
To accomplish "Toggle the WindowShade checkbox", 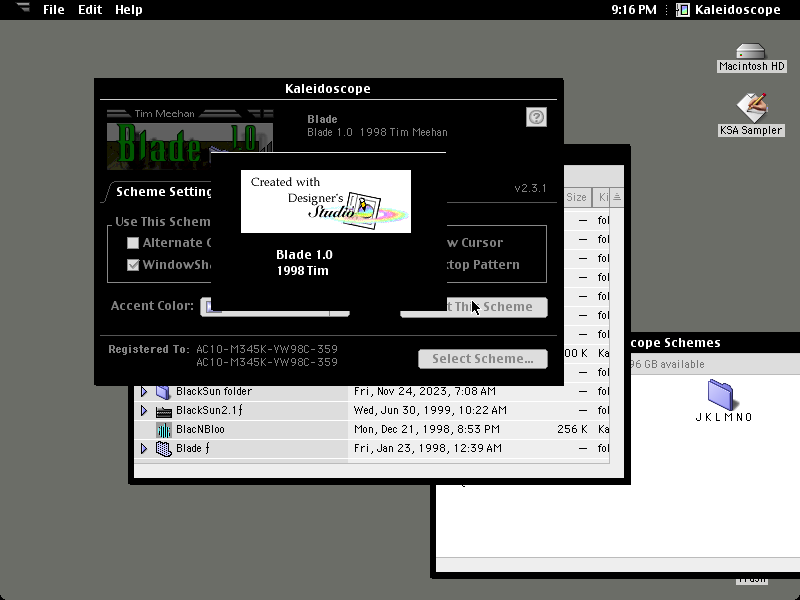I will (x=133, y=265).
